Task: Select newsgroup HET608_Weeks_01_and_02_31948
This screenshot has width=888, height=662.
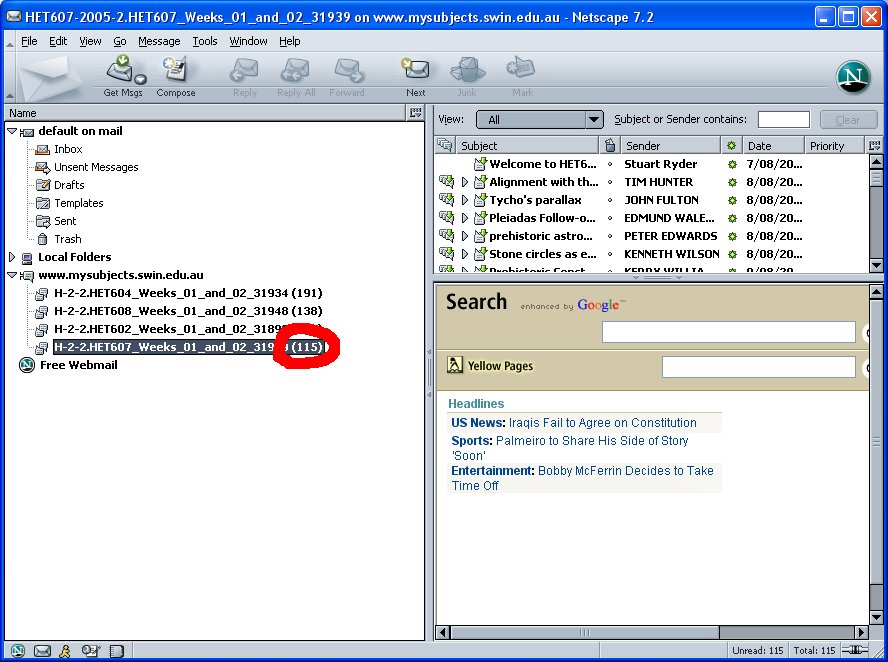Action: coord(188,311)
